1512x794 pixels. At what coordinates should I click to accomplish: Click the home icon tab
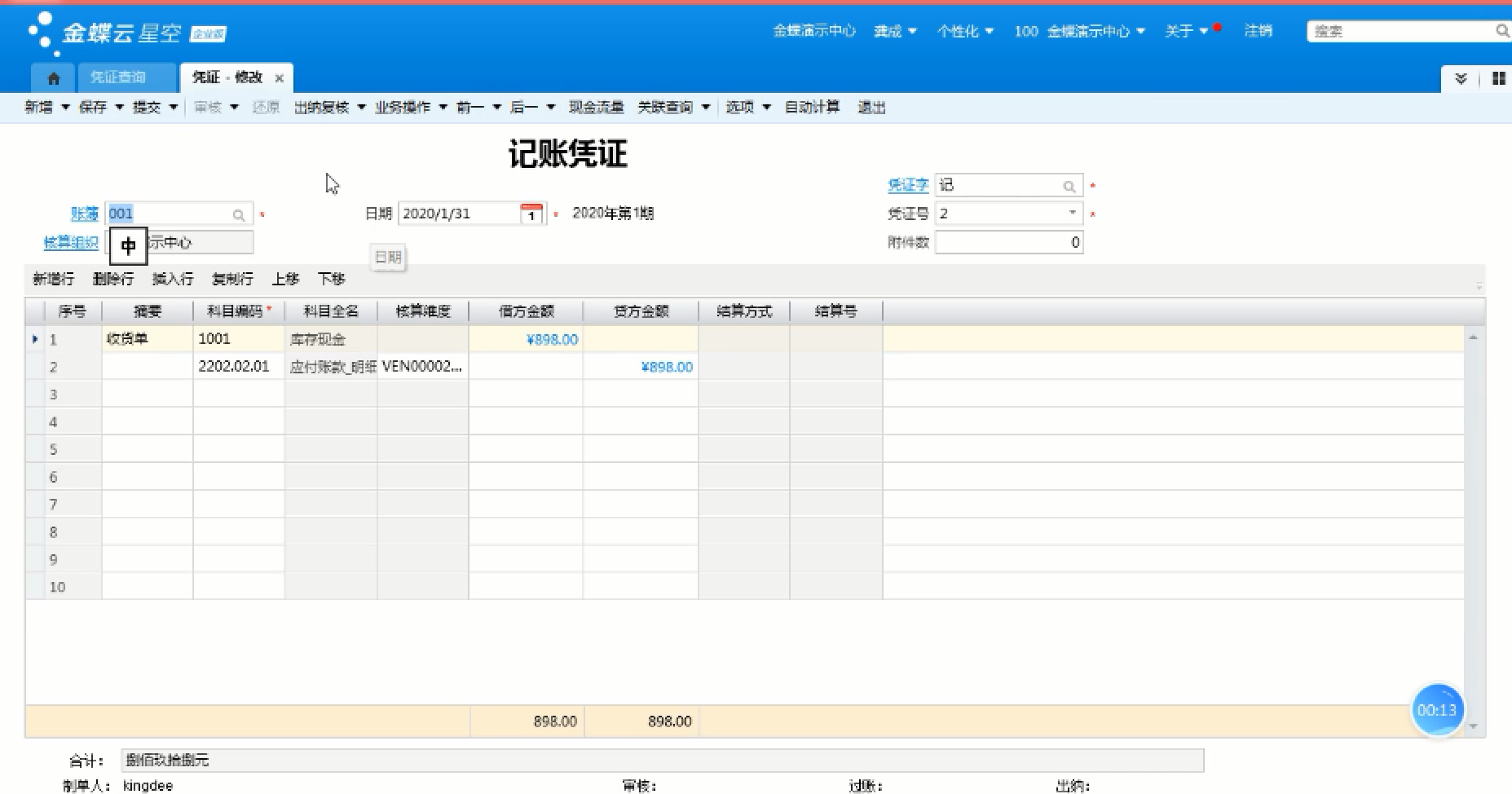[53, 78]
